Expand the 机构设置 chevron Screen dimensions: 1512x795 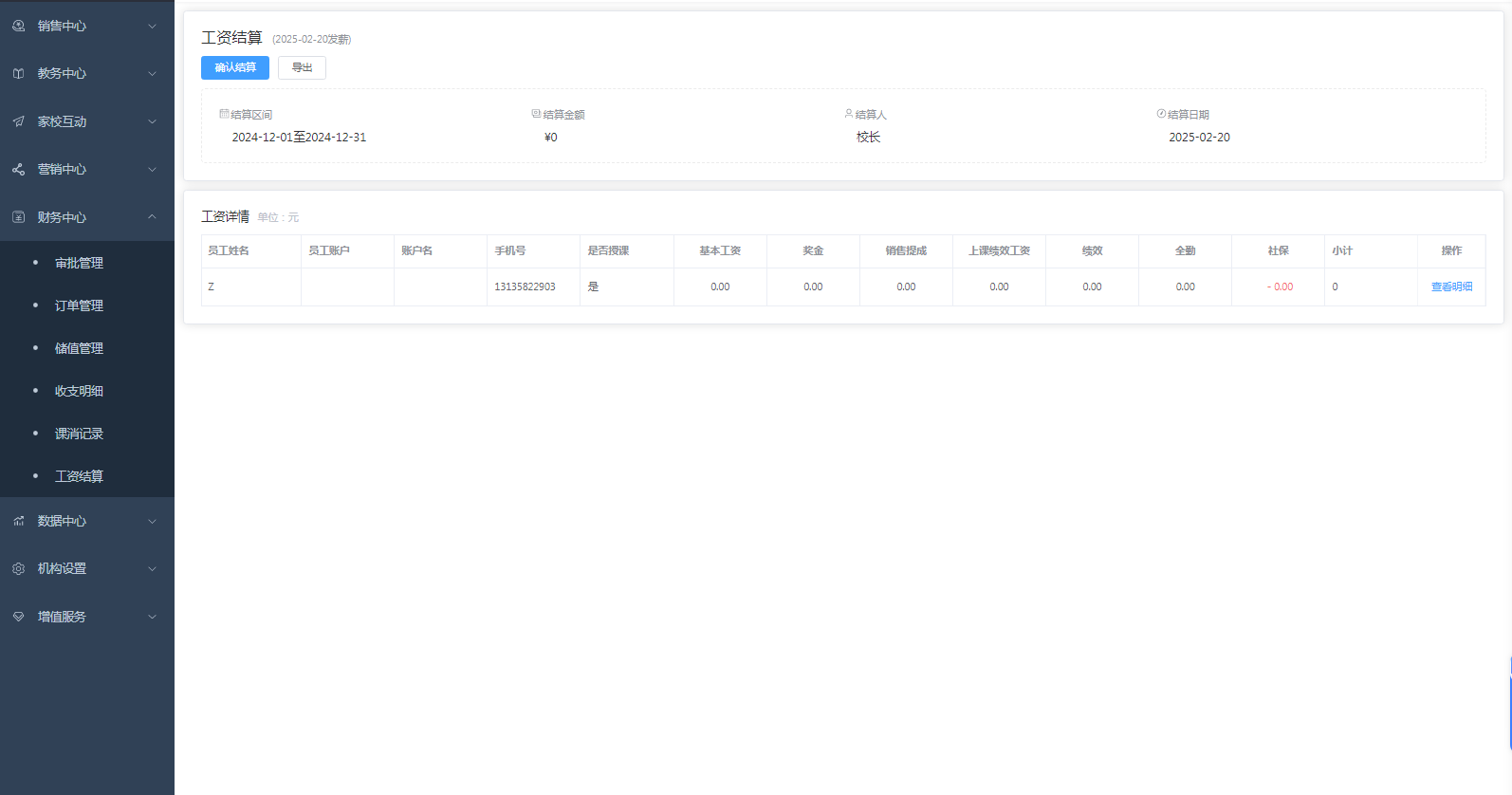[152, 569]
